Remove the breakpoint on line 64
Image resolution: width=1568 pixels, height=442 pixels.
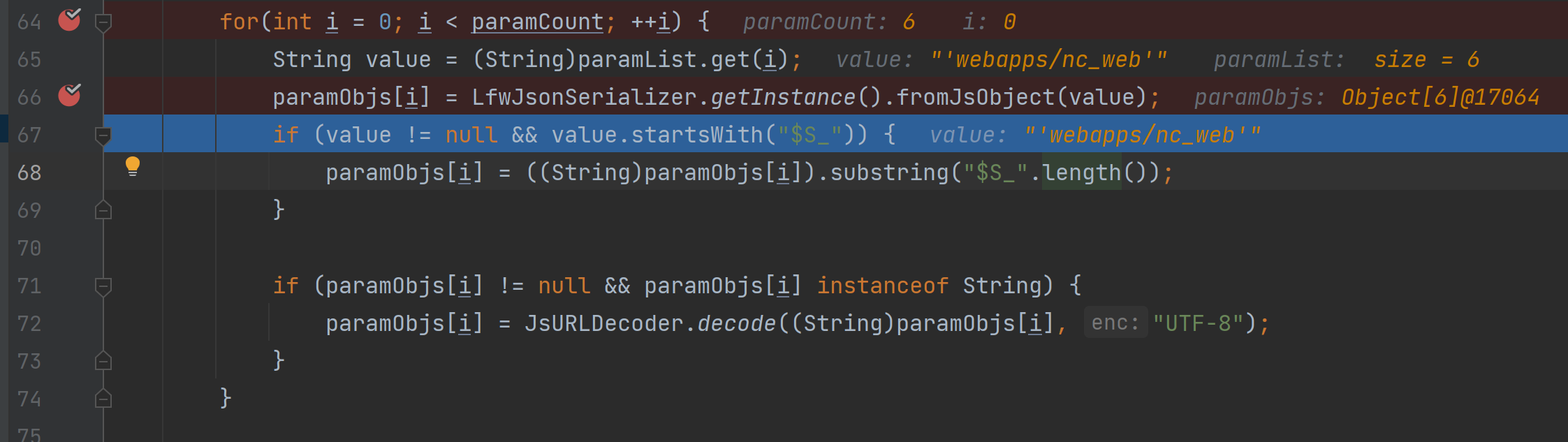pos(69,20)
